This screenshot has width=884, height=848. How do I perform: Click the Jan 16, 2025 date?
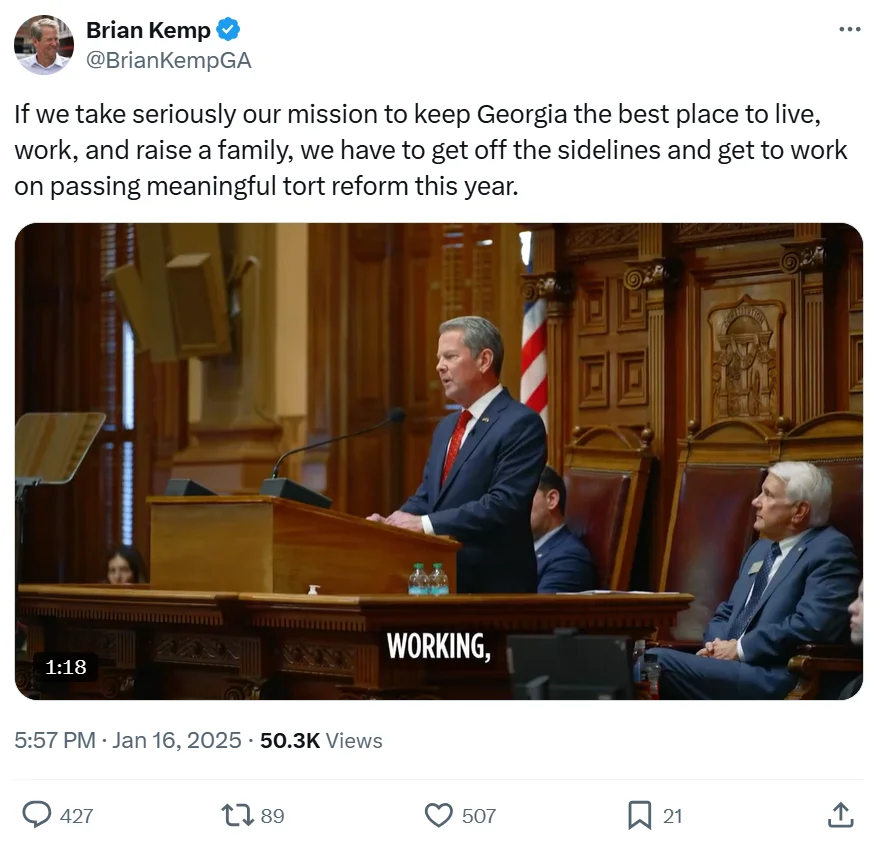[x=176, y=740]
